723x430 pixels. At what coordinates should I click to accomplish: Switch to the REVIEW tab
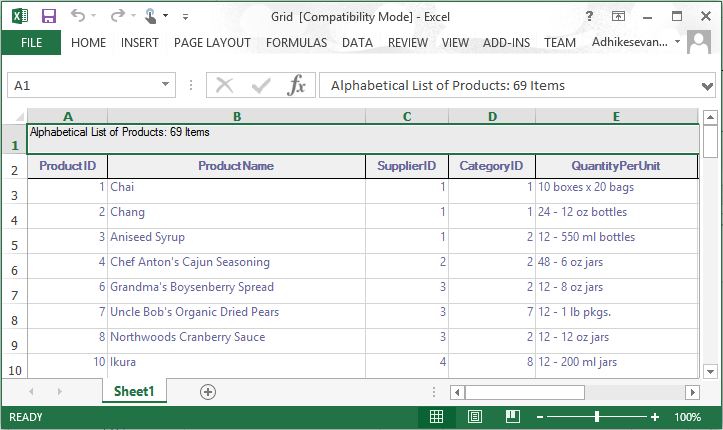pos(408,42)
